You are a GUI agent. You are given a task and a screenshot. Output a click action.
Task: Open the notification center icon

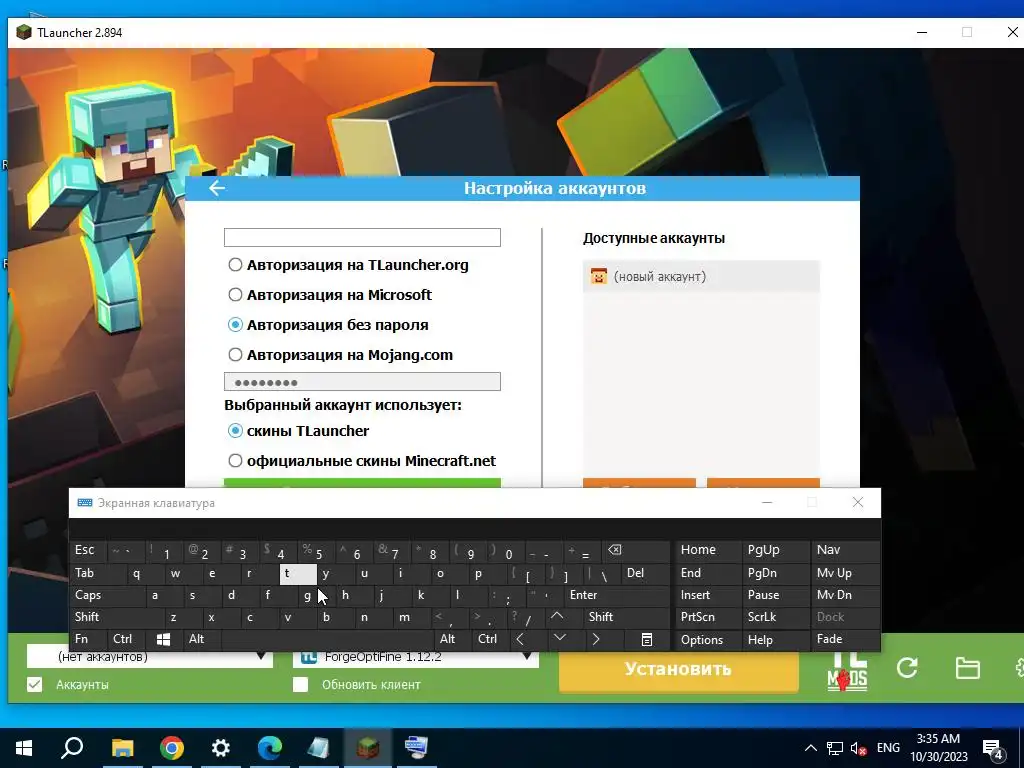[993, 748]
